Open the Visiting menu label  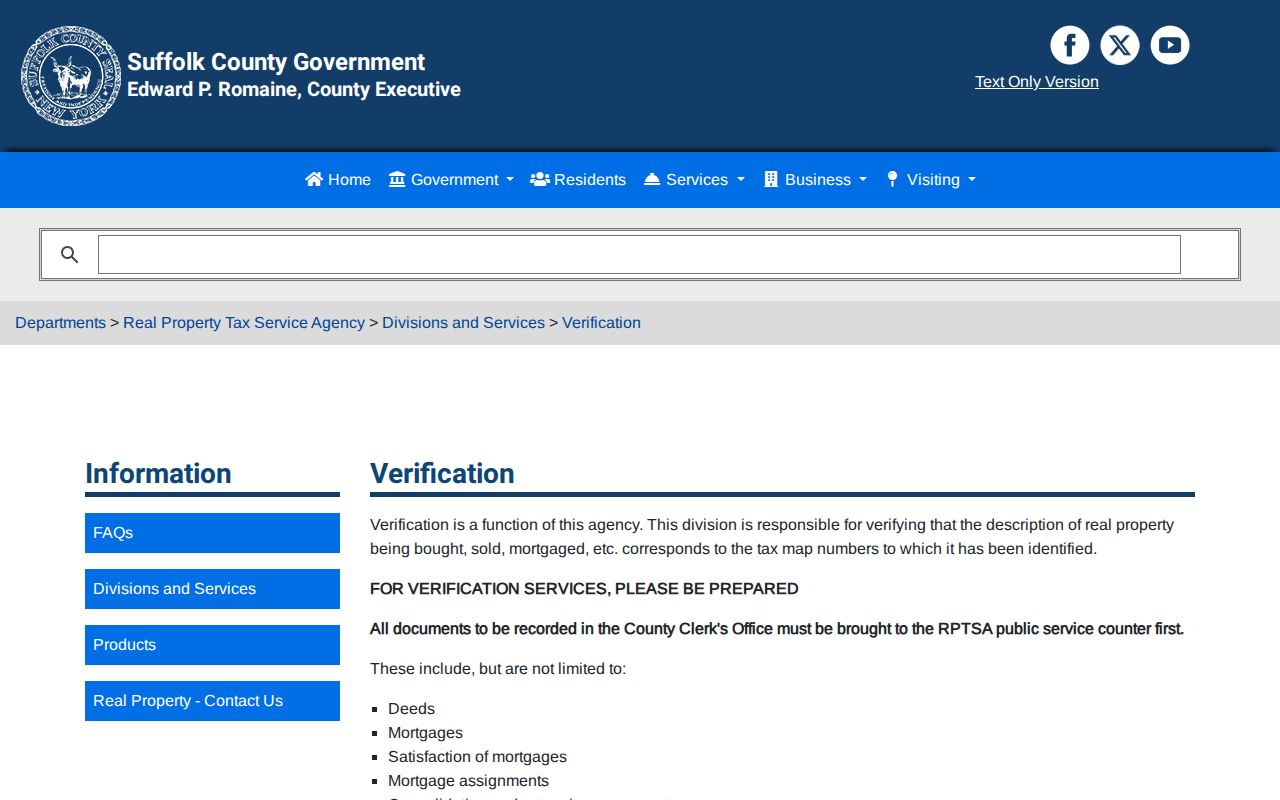[933, 180]
